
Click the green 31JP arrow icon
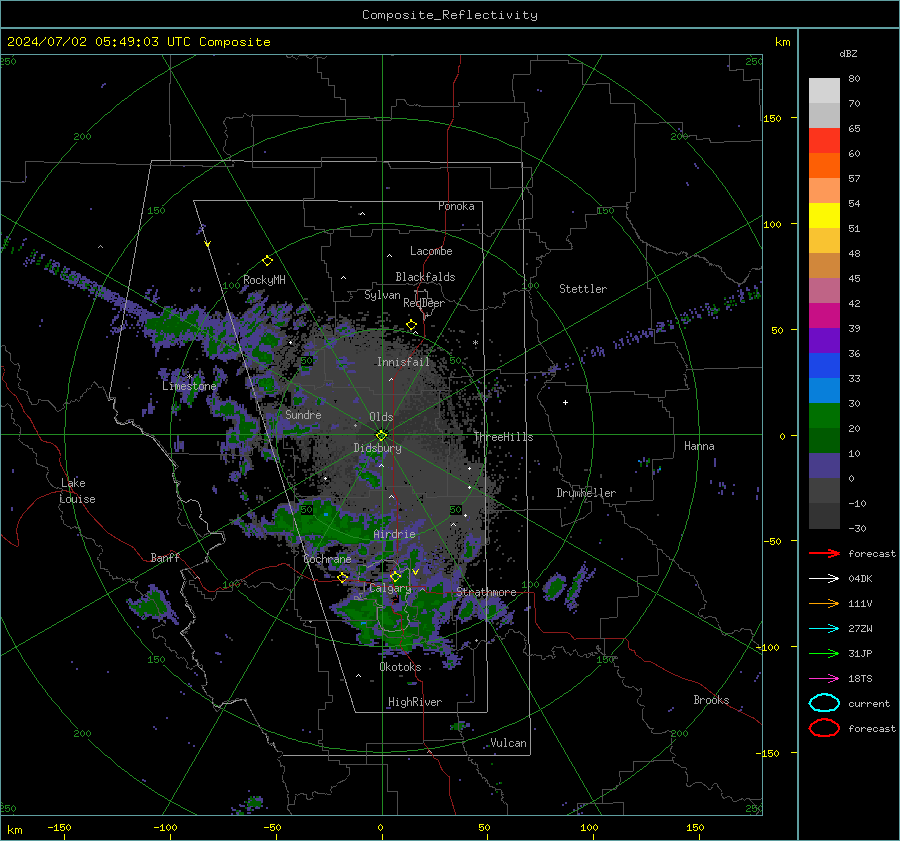pyautogui.click(x=824, y=653)
